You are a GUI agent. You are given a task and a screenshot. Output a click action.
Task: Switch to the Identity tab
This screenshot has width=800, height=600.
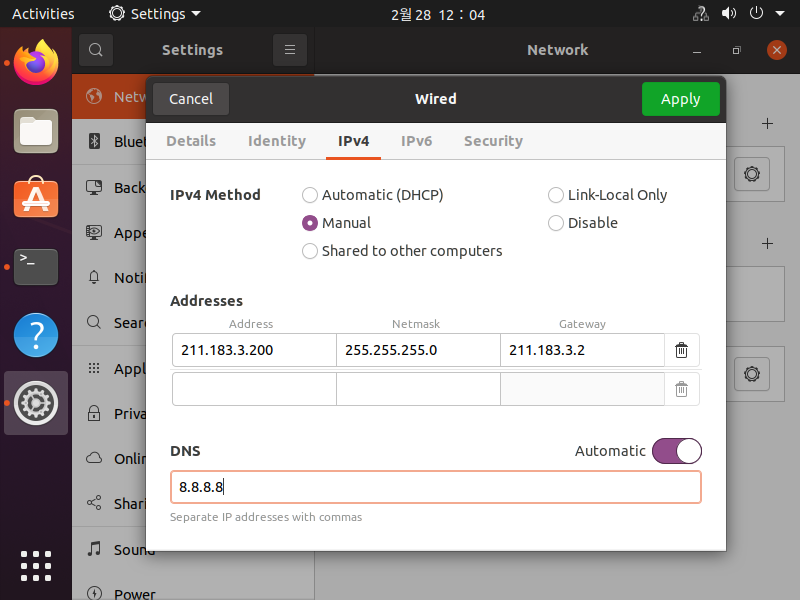(277, 141)
